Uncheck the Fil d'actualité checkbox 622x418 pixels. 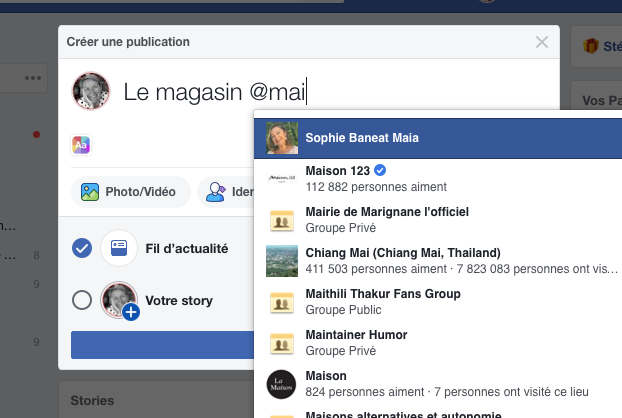click(82, 248)
